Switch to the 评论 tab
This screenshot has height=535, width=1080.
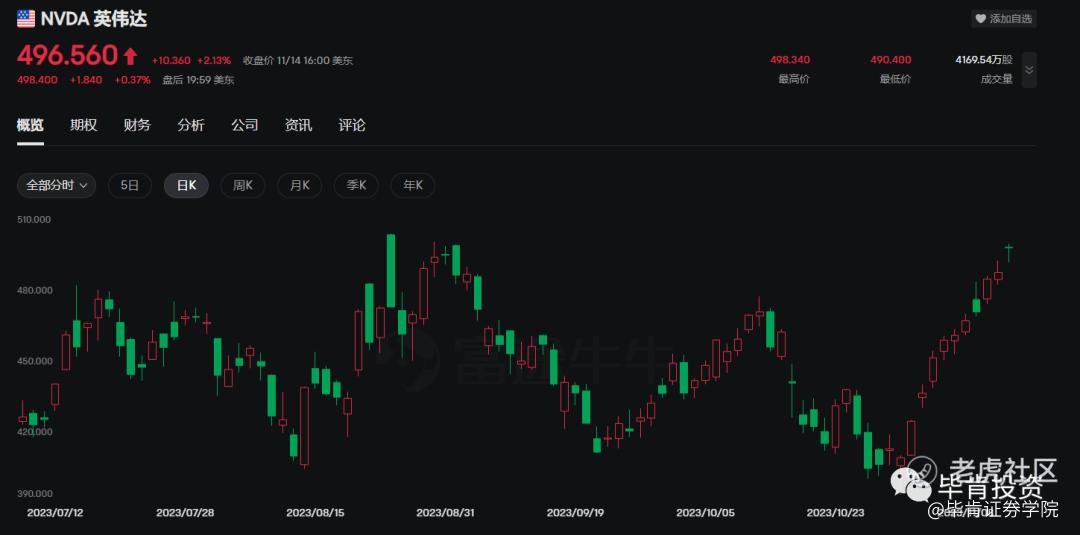pos(352,125)
